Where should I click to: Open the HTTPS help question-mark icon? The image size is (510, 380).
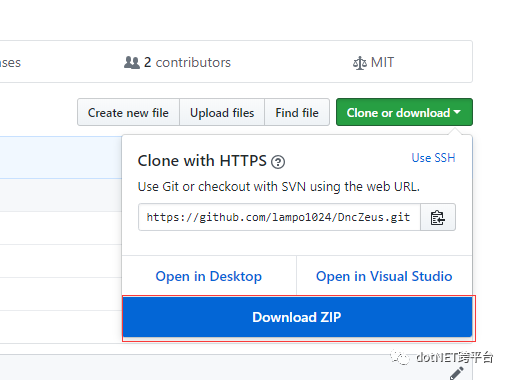[278, 162]
